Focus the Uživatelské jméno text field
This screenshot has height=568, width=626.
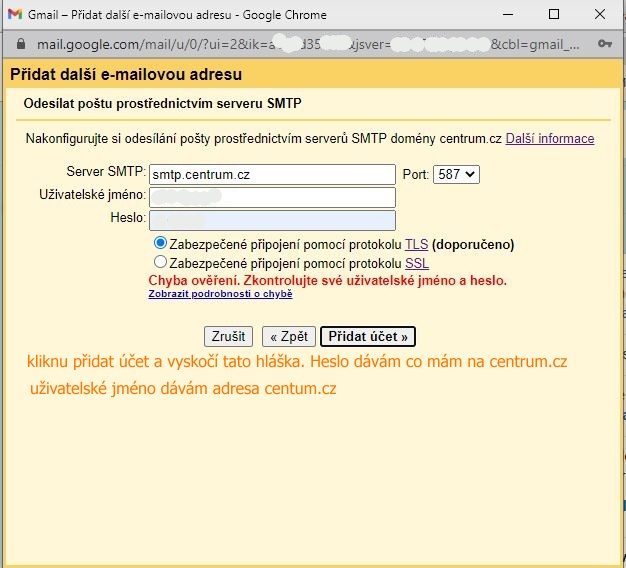[x=272, y=197]
